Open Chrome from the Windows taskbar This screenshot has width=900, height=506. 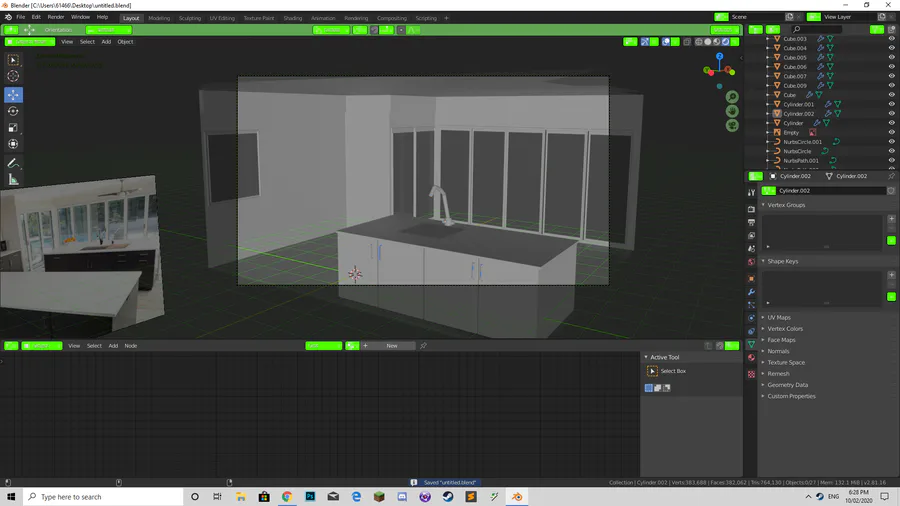pos(287,497)
